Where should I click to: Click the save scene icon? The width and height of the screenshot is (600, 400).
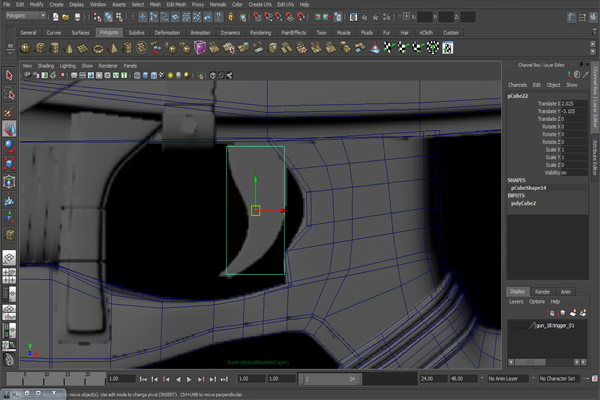point(77,17)
